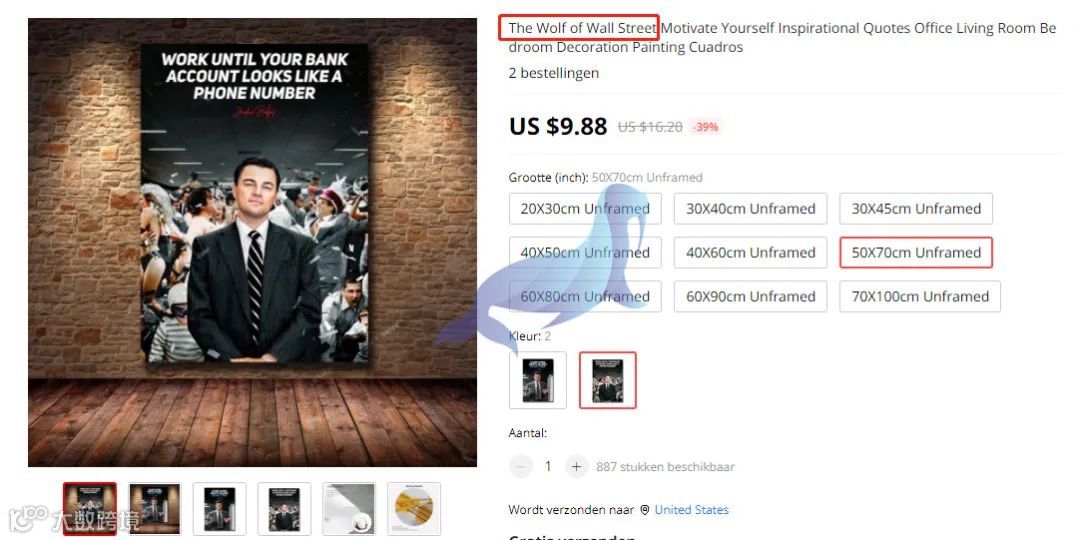Viewport: 1080px width, 540px height.
Task: Select the 30X40cm Unframed size
Action: 750,209
